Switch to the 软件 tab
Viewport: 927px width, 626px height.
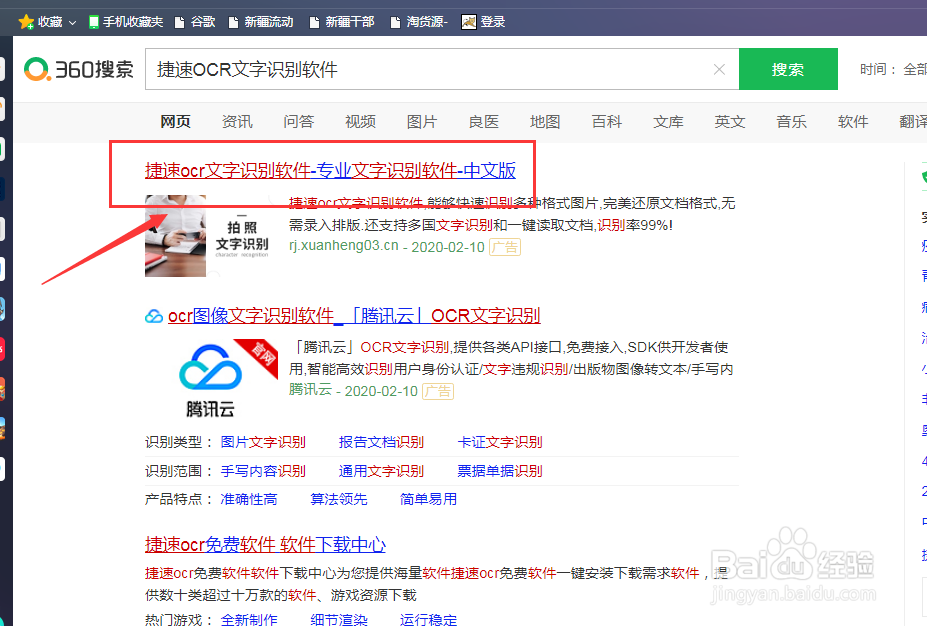853,122
